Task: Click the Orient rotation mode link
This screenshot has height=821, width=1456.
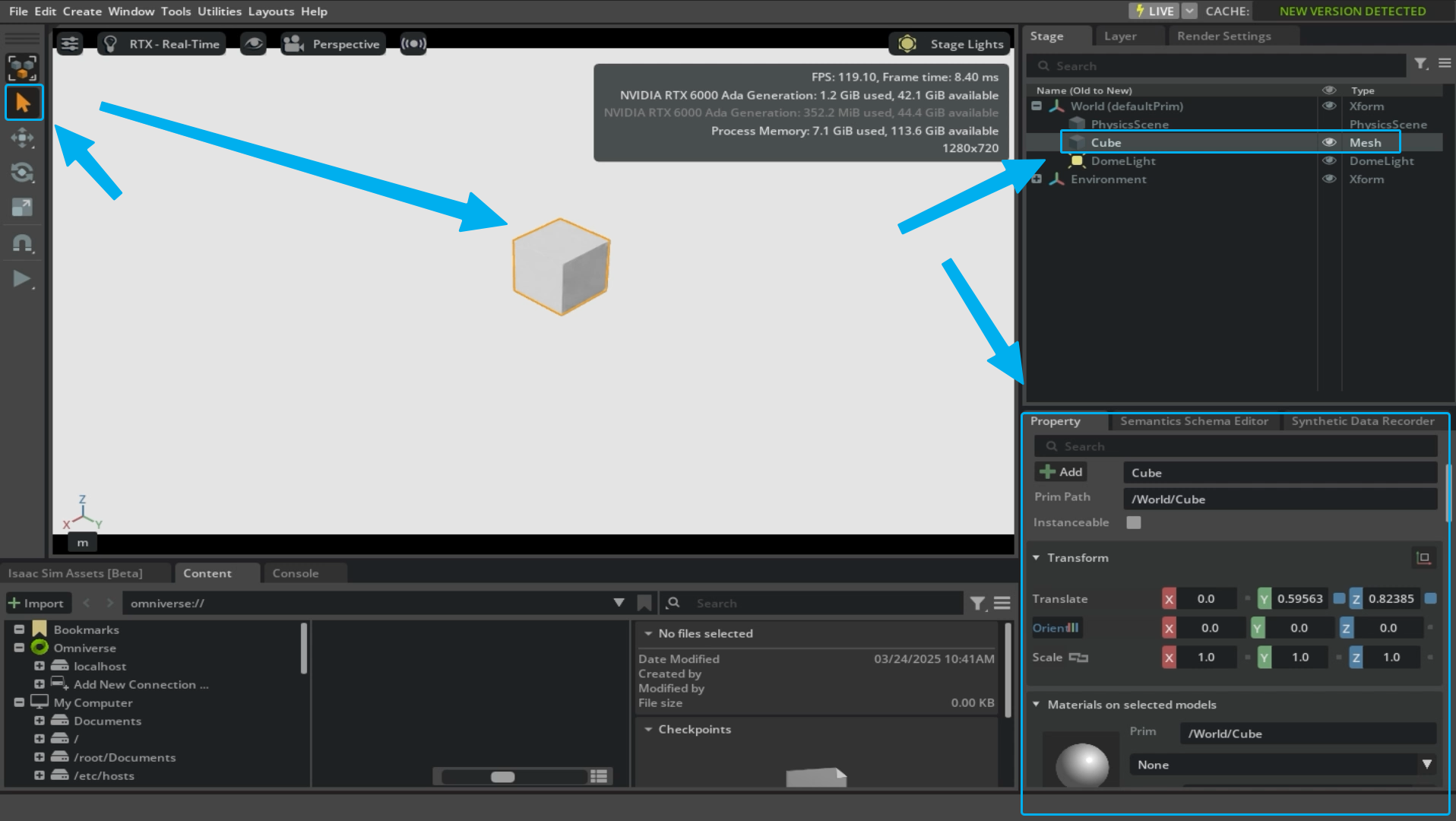Action: click(1056, 628)
